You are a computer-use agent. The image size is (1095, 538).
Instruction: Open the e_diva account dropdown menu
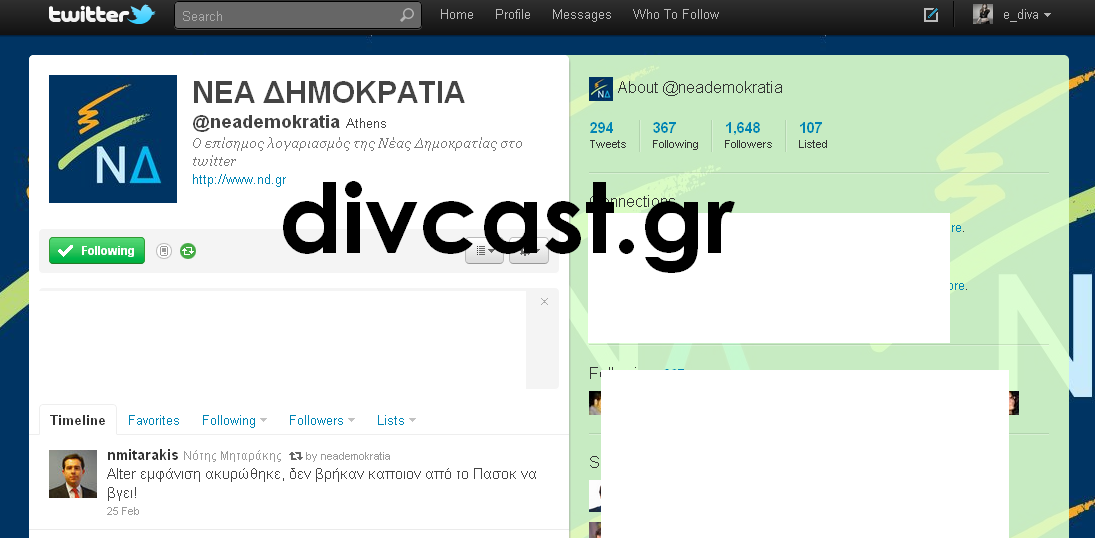coord(1027,15)
